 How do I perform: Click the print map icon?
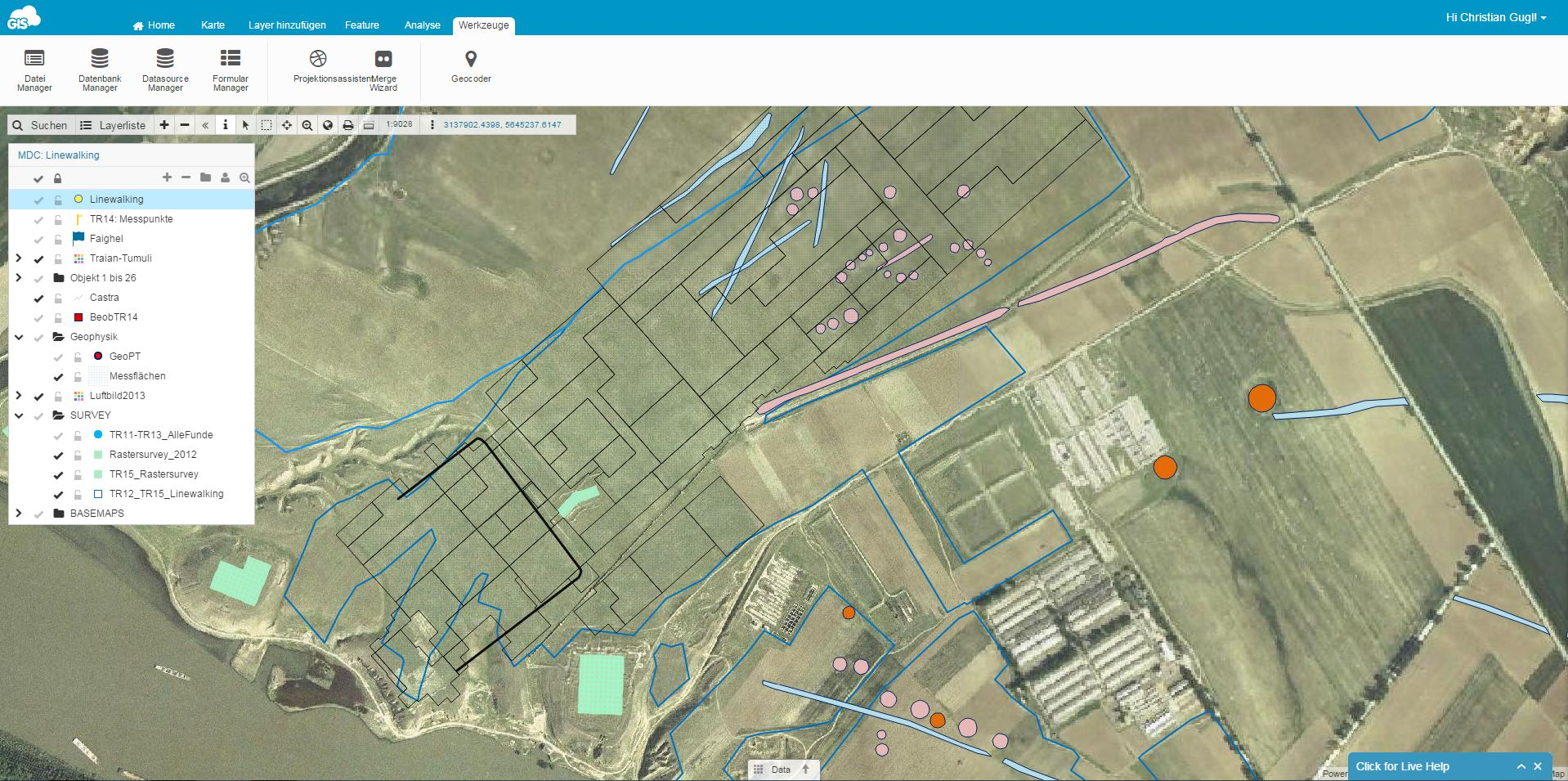click(348, 125)
